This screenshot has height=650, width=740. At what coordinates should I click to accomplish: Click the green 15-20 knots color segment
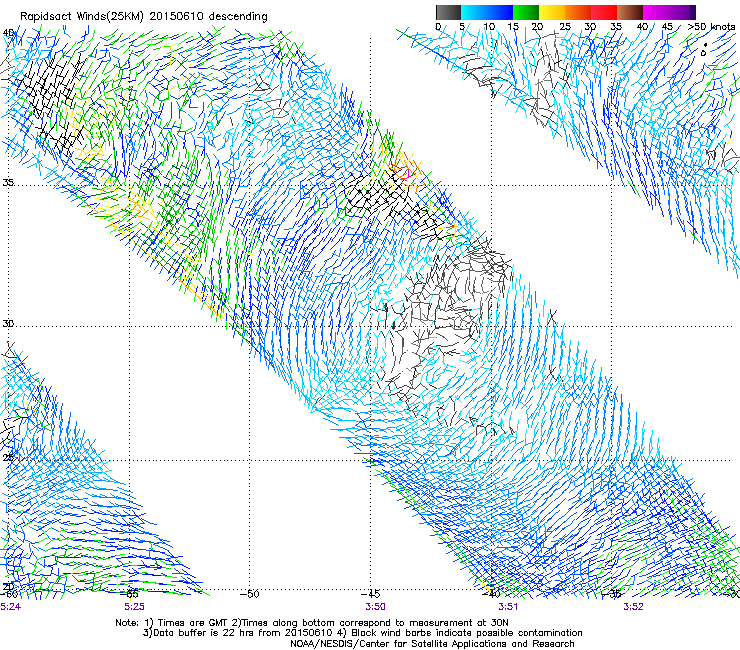click(x=526, y=12)
